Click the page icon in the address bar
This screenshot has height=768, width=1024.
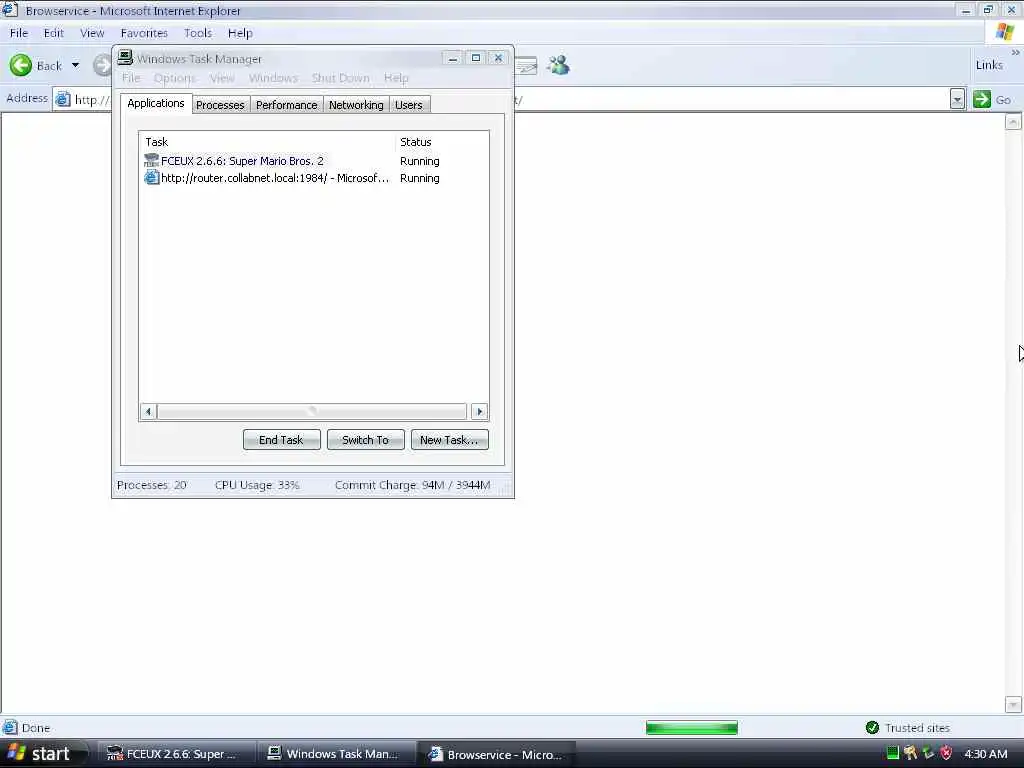pos(63,99)
